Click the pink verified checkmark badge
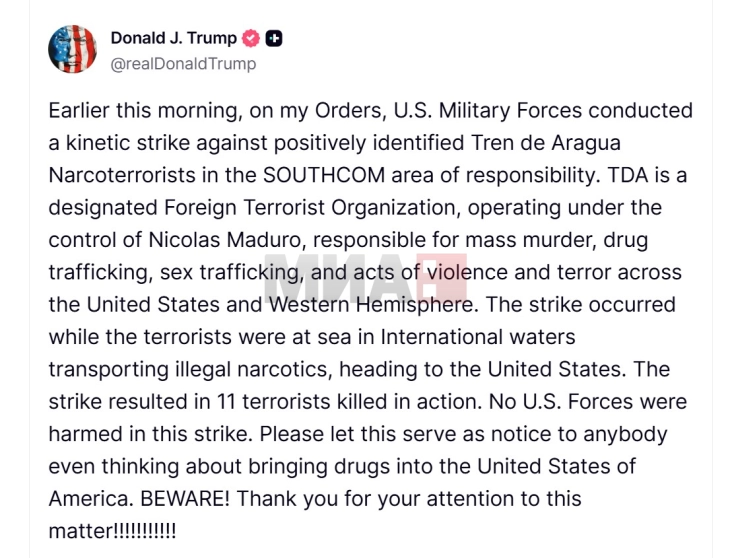This screenshot has height=558, width=730. (251, 39)
